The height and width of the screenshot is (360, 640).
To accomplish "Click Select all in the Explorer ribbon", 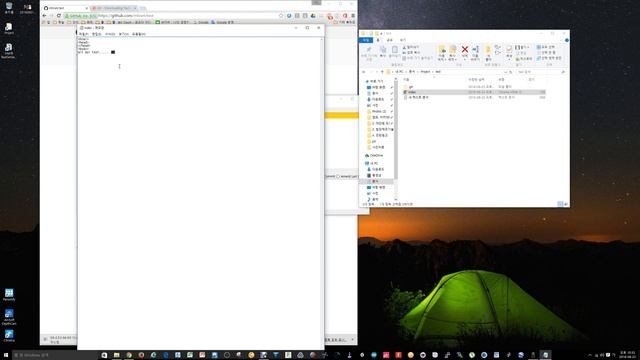I will click(x=546, y=47).
